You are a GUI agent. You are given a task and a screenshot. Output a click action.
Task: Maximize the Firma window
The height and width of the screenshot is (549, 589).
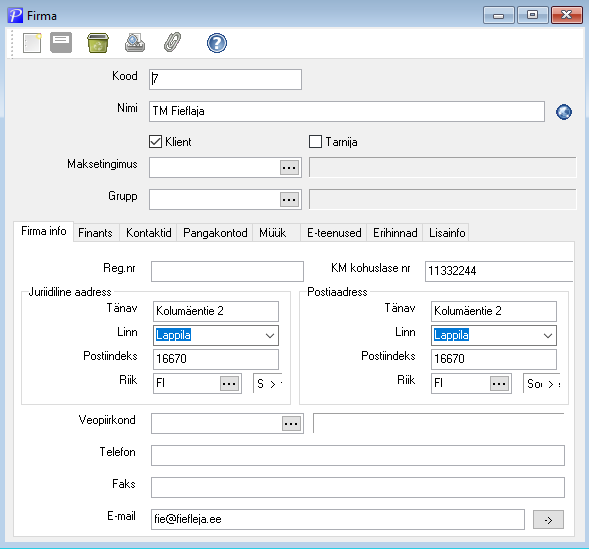(532, 16)
